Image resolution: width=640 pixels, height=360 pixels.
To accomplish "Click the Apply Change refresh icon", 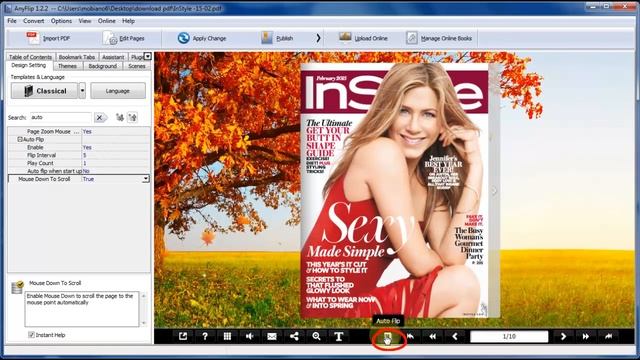I will pyautogui.click(x=183, y=38).
